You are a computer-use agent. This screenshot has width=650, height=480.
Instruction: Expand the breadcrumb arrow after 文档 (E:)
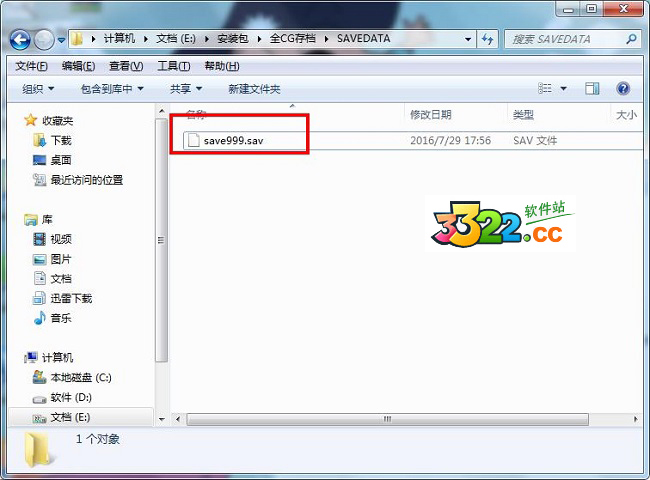[206, 39]
